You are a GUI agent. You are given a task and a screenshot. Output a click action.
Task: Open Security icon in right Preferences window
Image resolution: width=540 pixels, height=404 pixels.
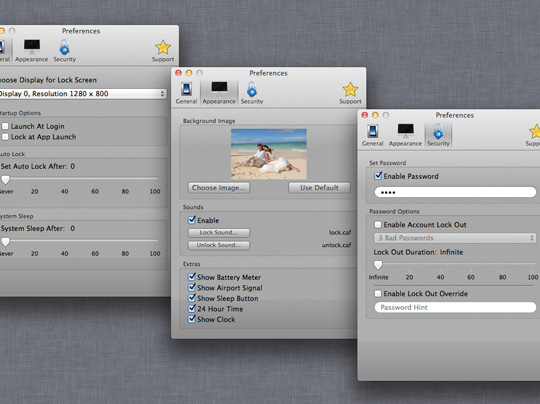(x=438, y=135)
